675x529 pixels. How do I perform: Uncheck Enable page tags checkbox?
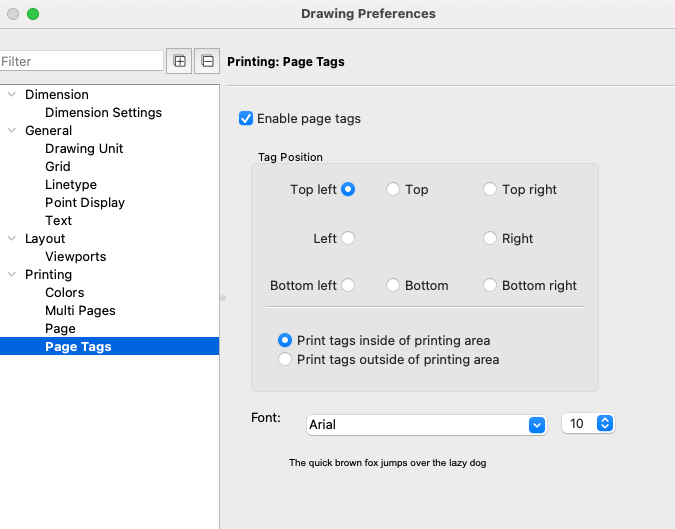246,119
